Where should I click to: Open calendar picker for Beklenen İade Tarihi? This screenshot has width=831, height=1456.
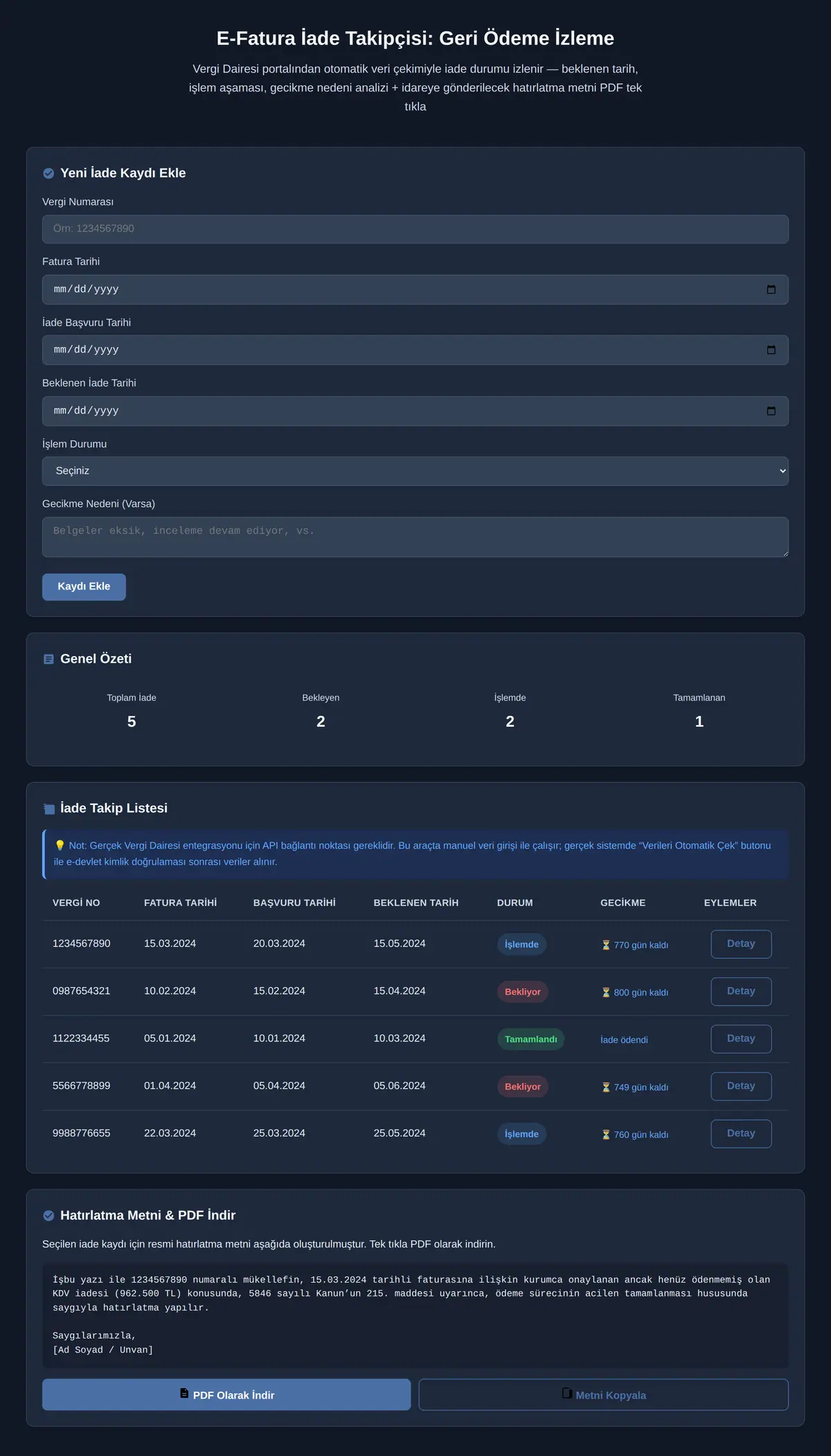pos(771,411)
